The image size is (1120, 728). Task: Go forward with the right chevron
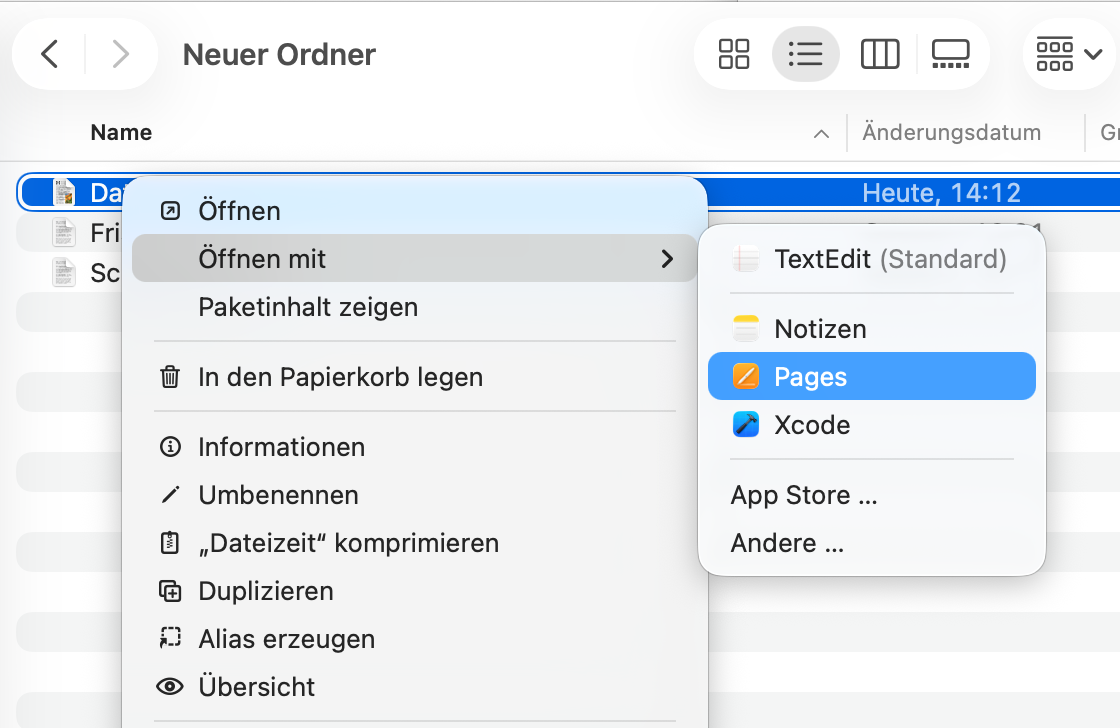click(120, 54)
